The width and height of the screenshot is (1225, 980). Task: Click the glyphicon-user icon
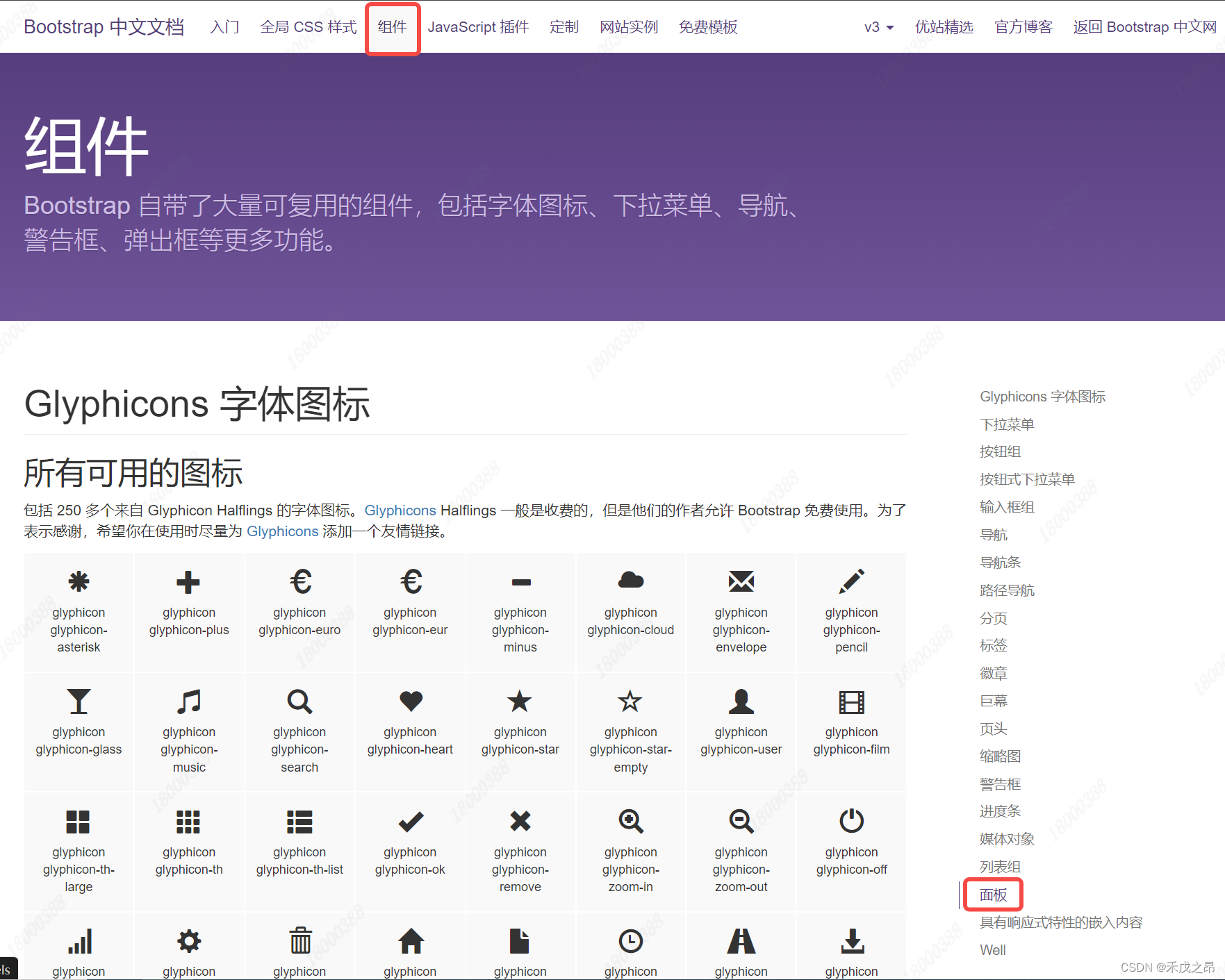741,701
